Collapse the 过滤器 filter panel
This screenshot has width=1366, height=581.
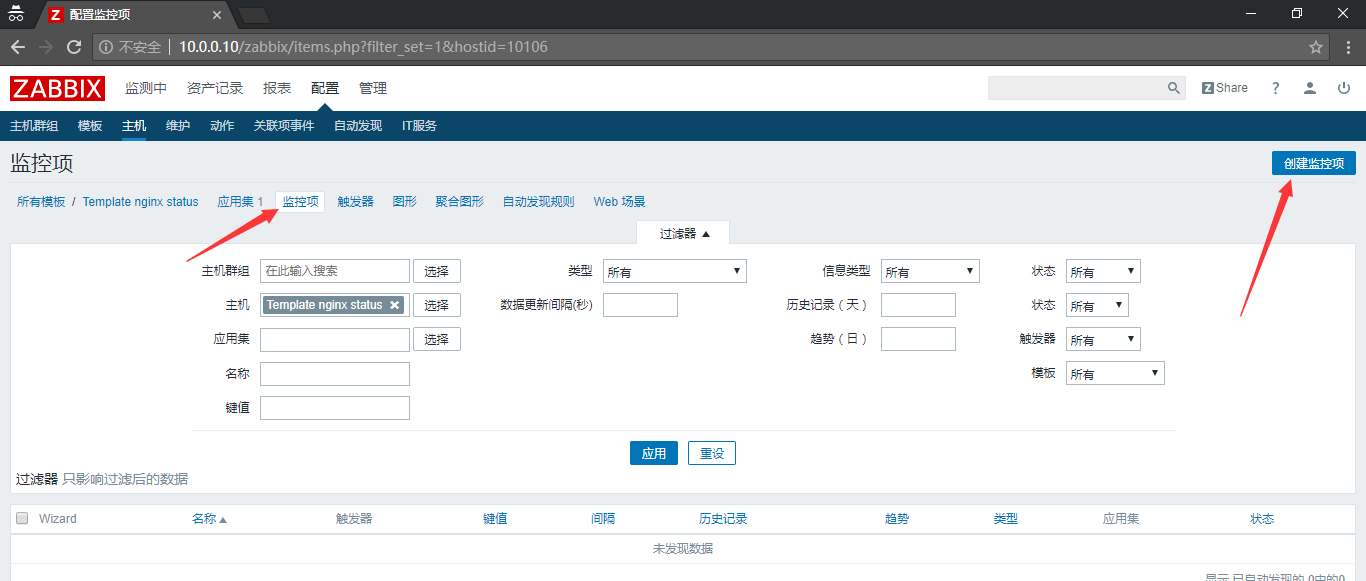coord(684,233)
